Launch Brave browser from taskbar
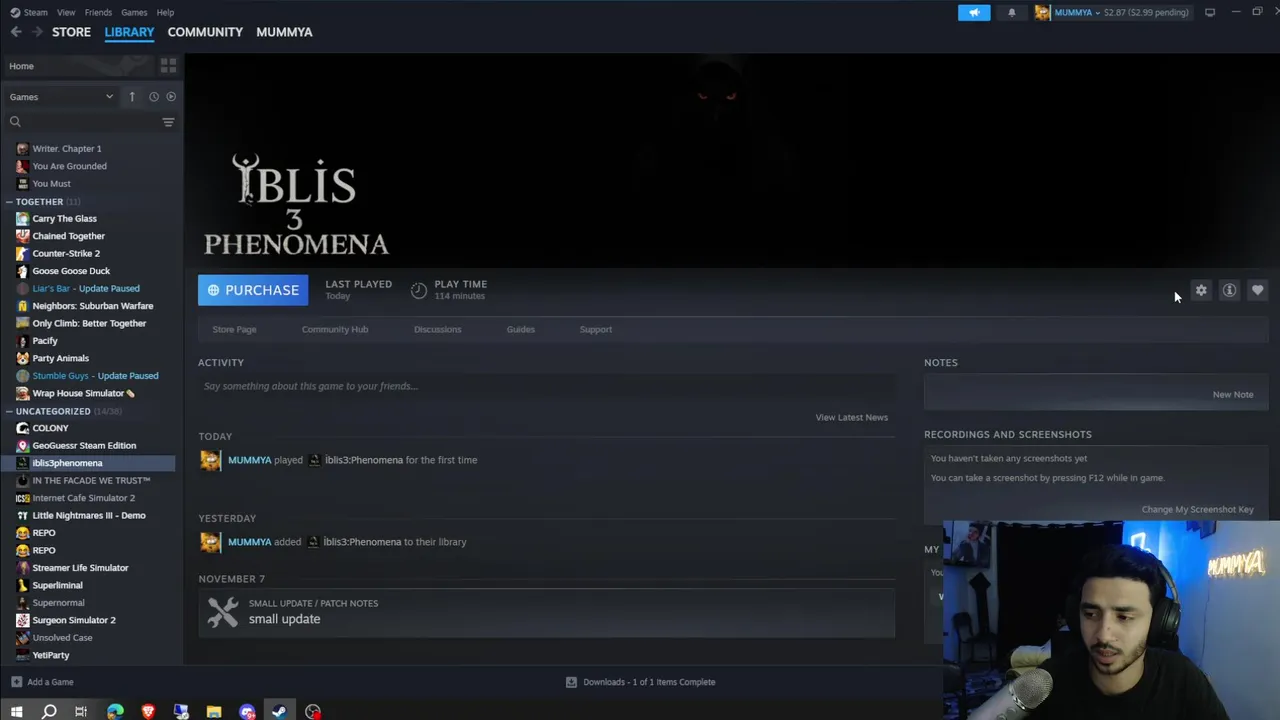Viewport: 1280px width, 720px height. 148,712
